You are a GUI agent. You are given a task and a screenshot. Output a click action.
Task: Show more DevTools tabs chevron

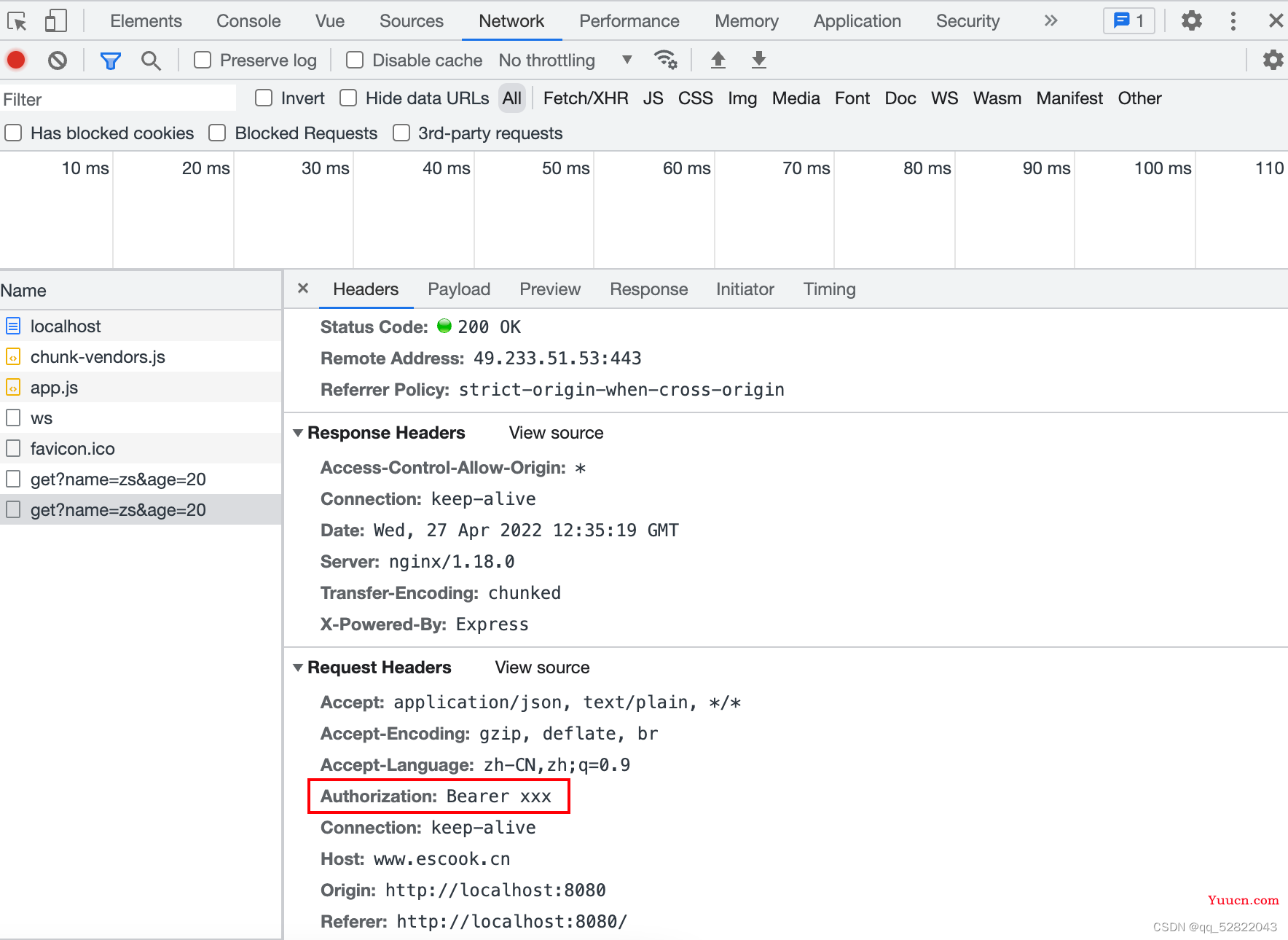1051,21
